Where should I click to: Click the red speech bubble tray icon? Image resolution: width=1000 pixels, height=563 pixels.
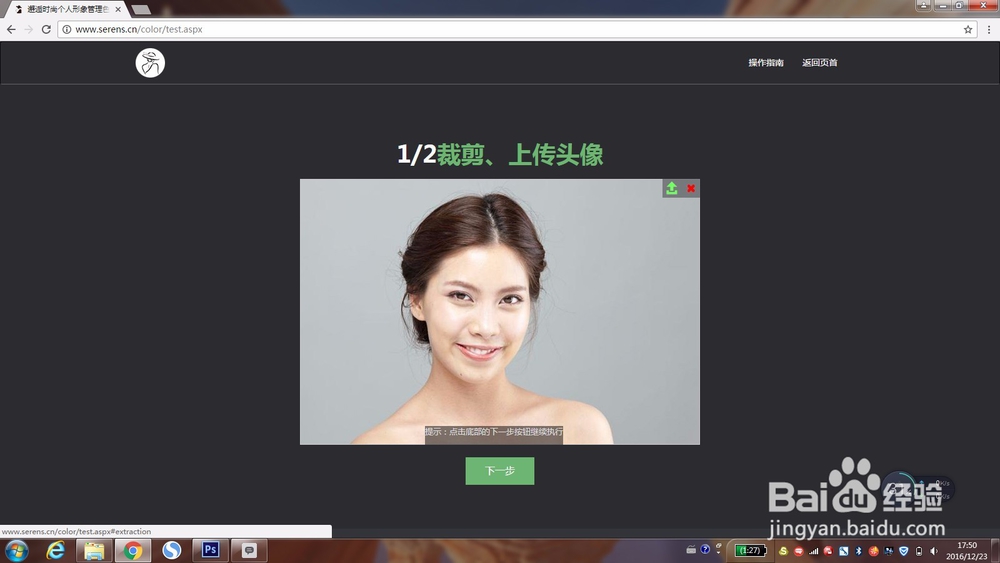(x=798, y=551)
